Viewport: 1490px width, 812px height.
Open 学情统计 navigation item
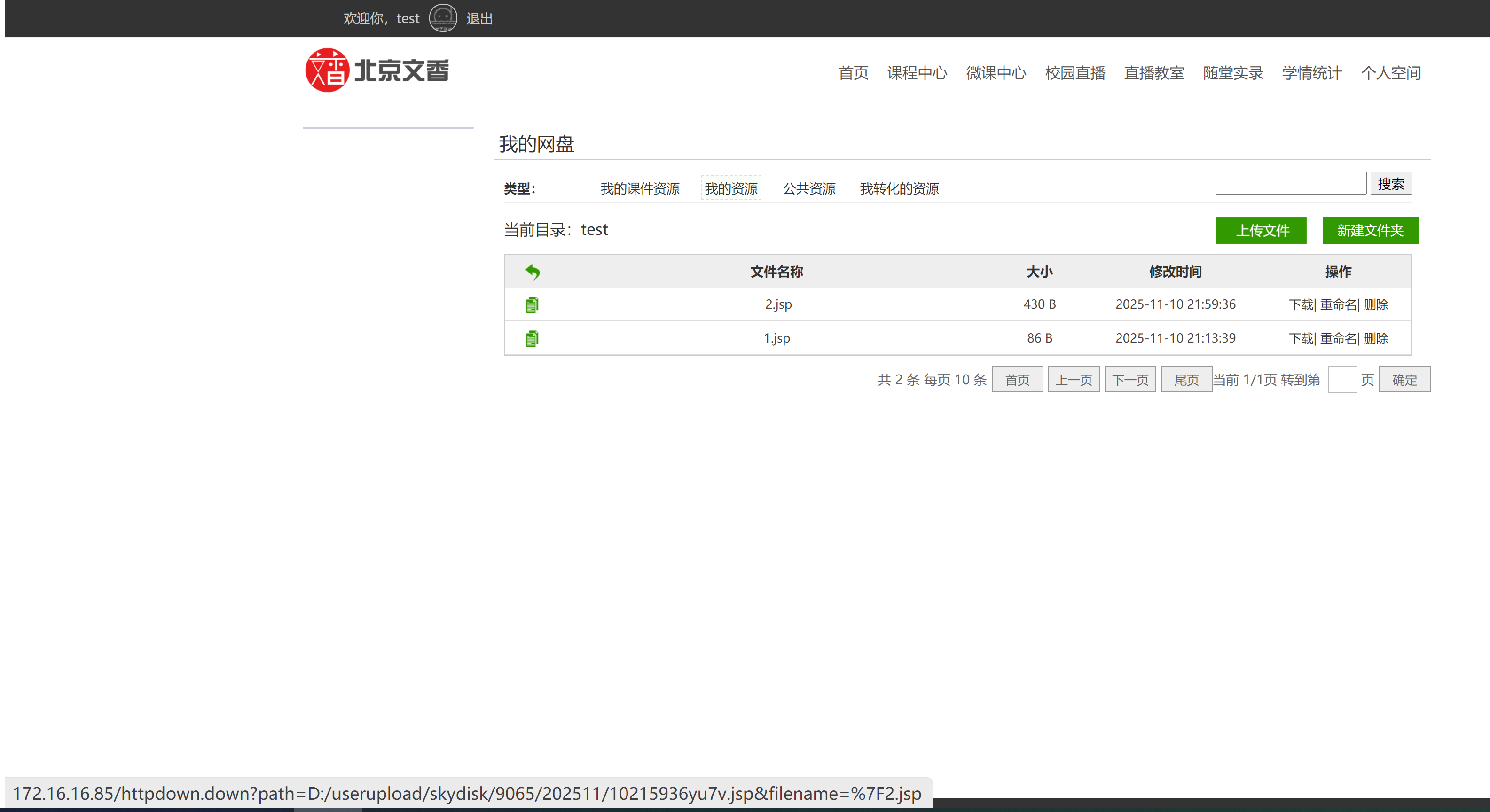[1312, 73]
